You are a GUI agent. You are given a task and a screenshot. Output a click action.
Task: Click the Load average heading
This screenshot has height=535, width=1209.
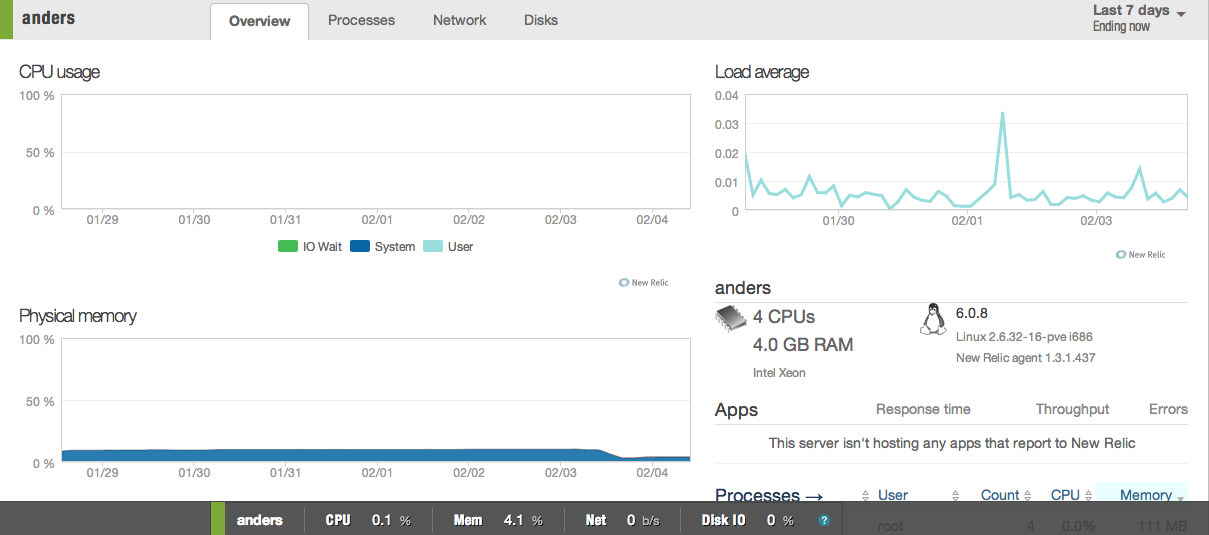(x=762, y=72)
